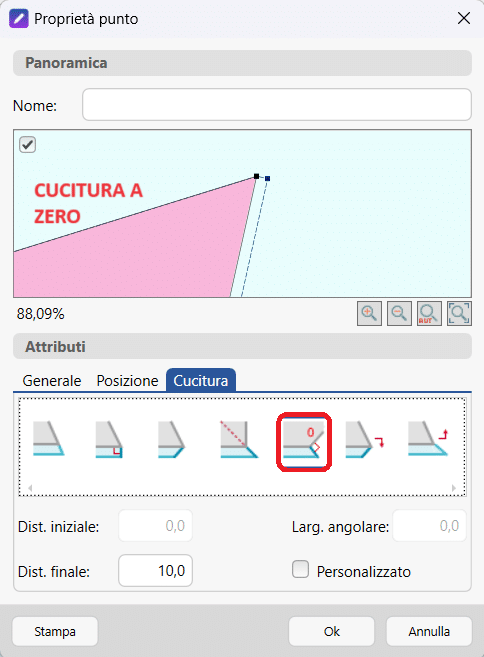Image resolution: width=484 pixels, height=657 pixels.
Task: Fit preview to window with zoom frame icon
Action: point(459,313)
